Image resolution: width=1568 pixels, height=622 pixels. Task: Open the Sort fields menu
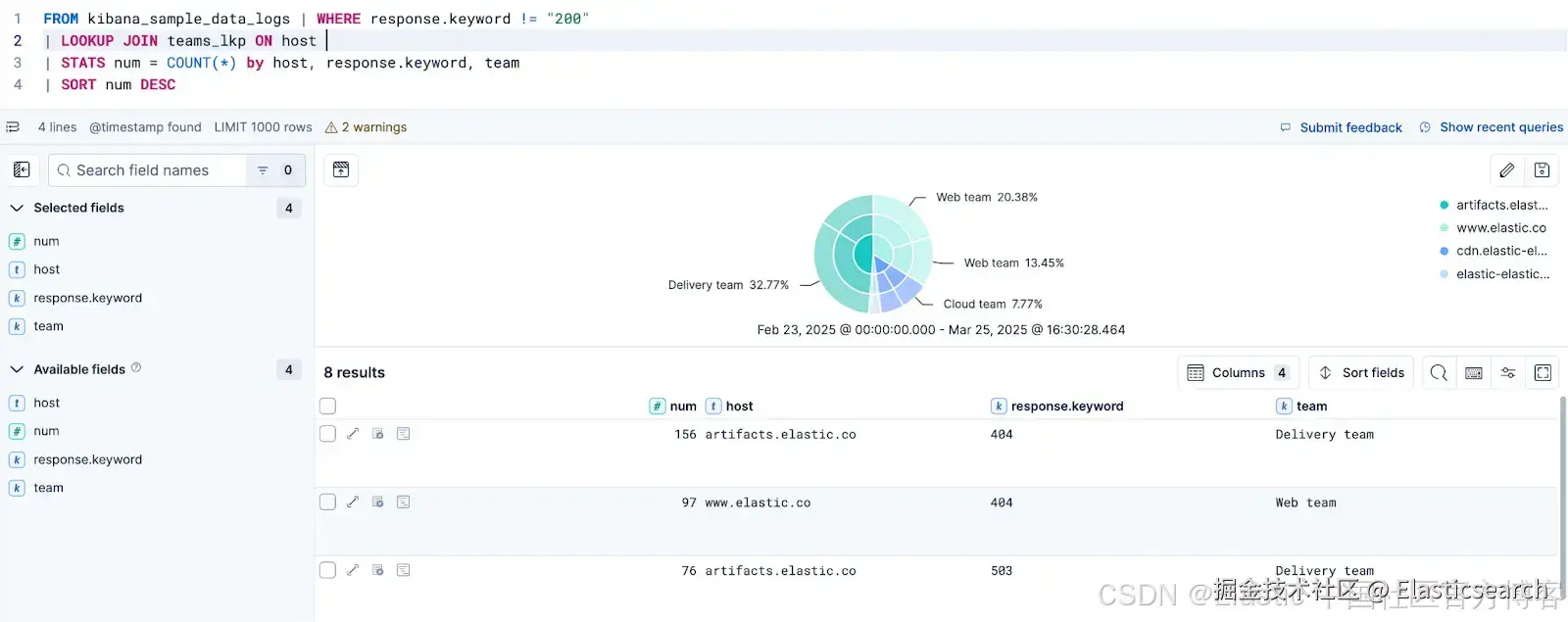click(1361, 372)
